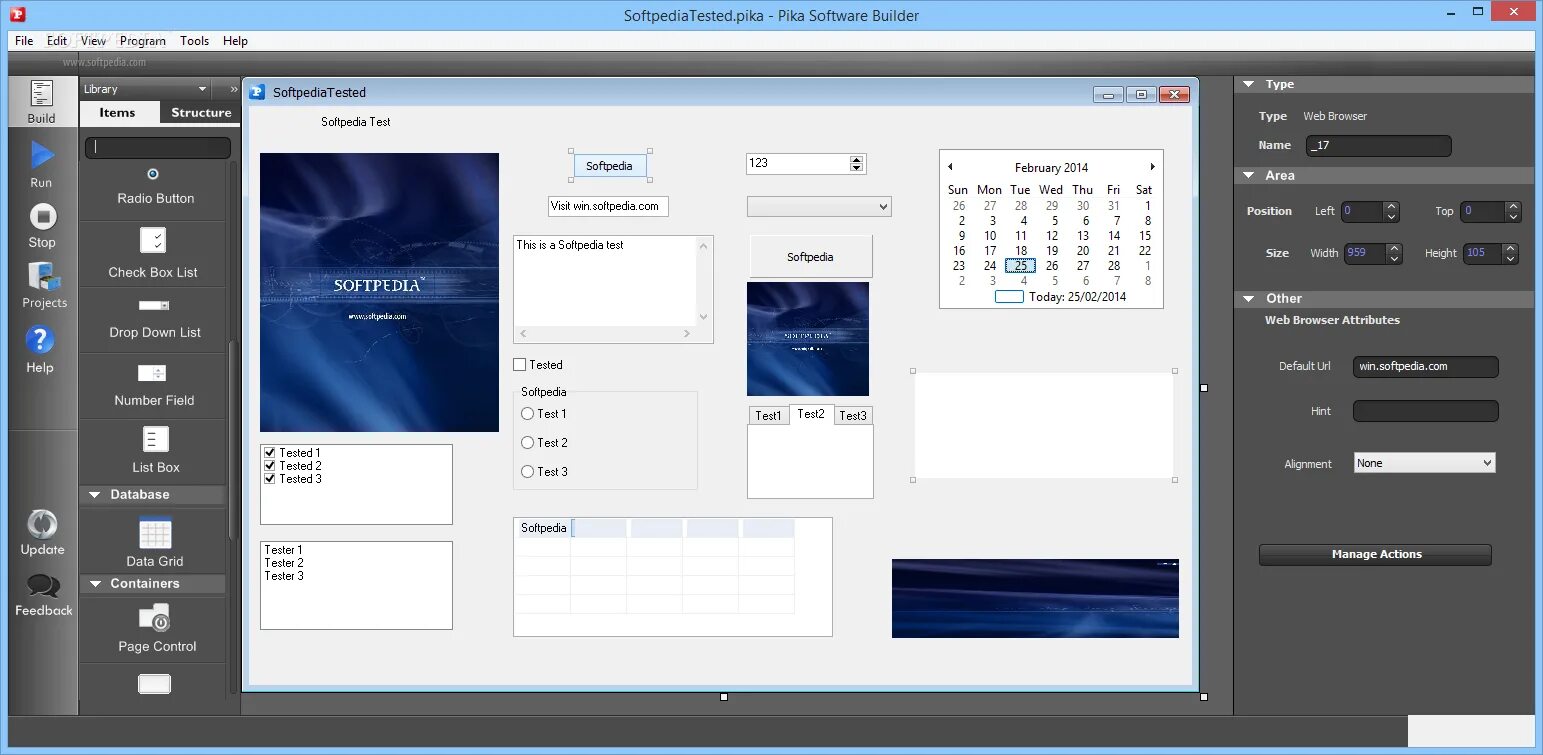Open the Feedback speech bubble icon
1543x755 pixels.
click(43, 586)
